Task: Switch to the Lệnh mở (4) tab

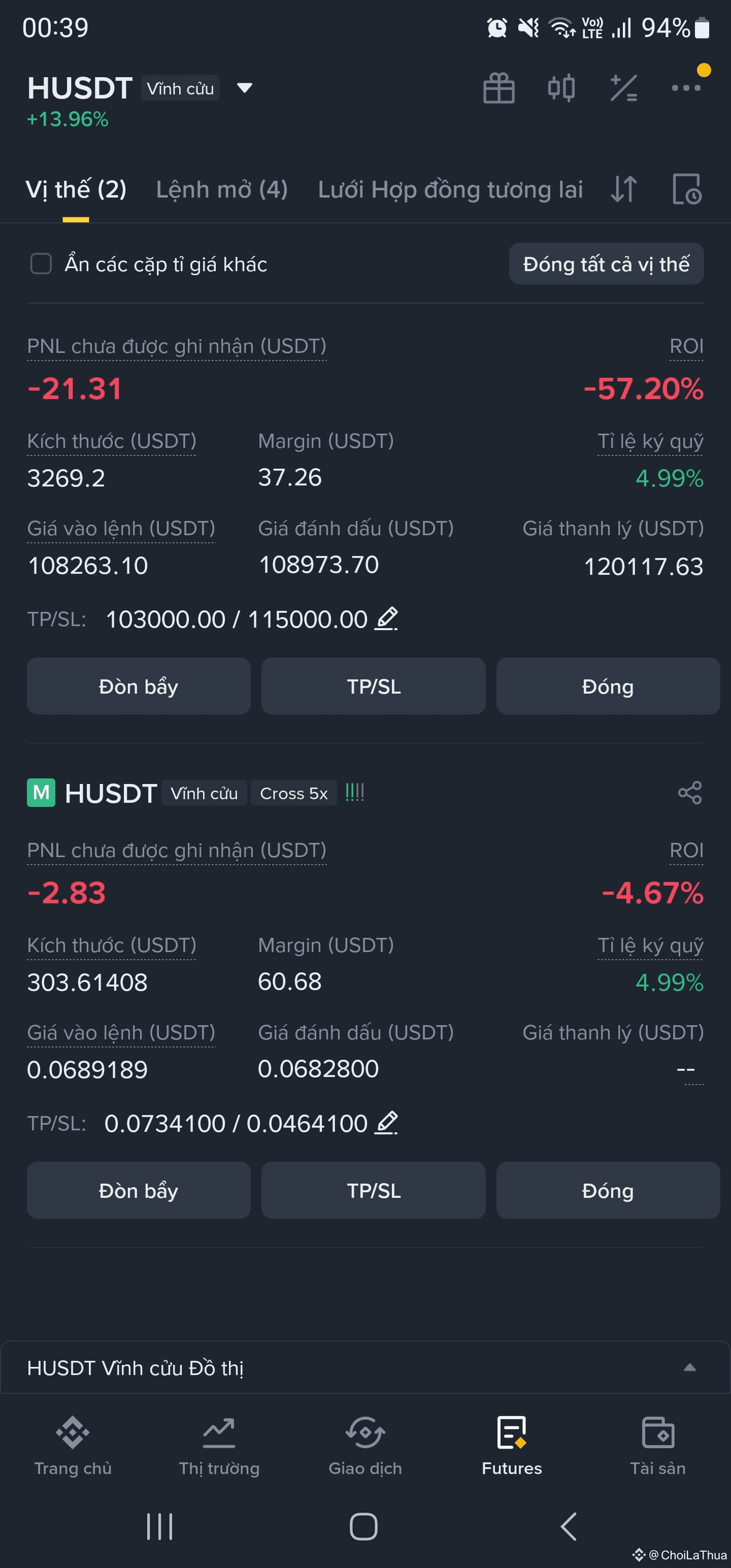Action: tap(221, 189)
